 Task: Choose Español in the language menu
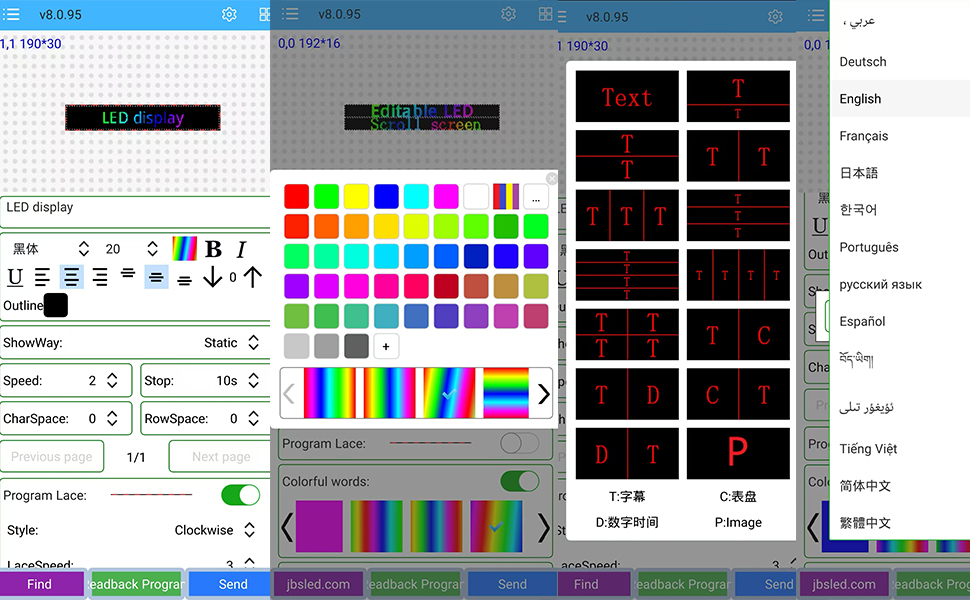862,321
